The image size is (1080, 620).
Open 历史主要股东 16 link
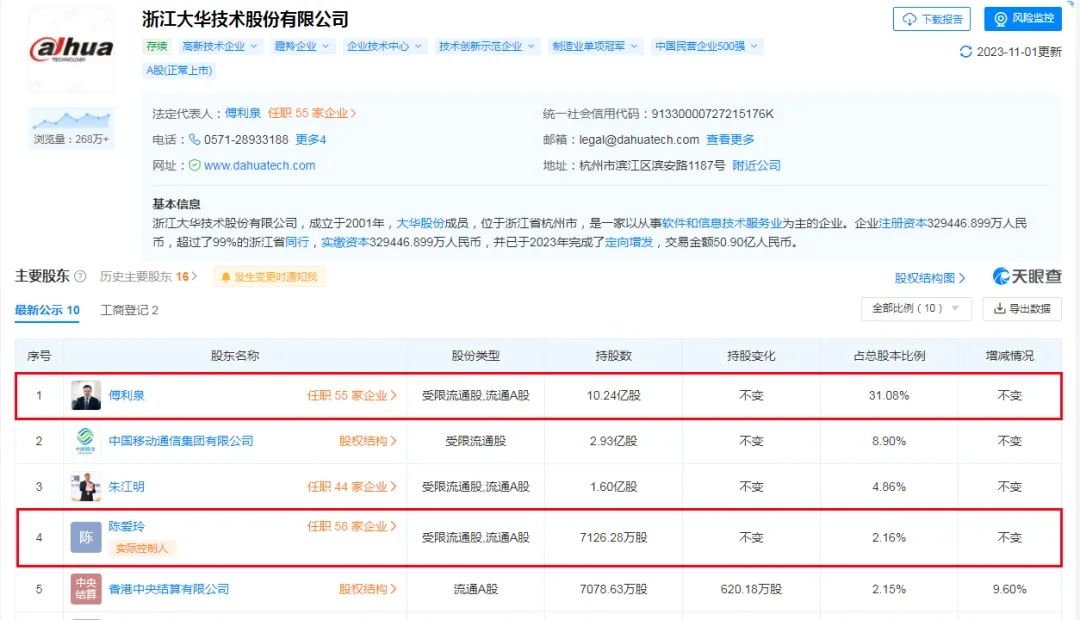148,276
